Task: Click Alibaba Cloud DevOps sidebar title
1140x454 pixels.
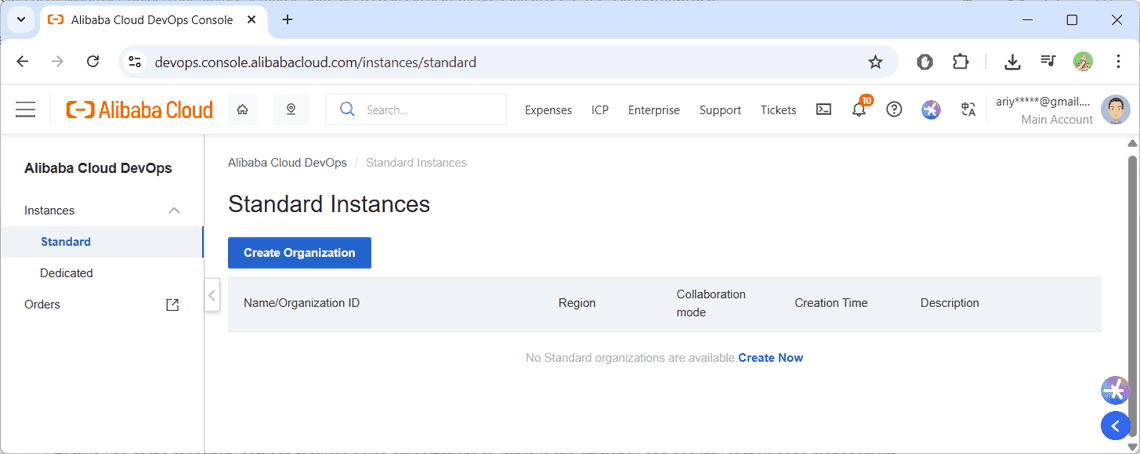Action: click(98, 168)
